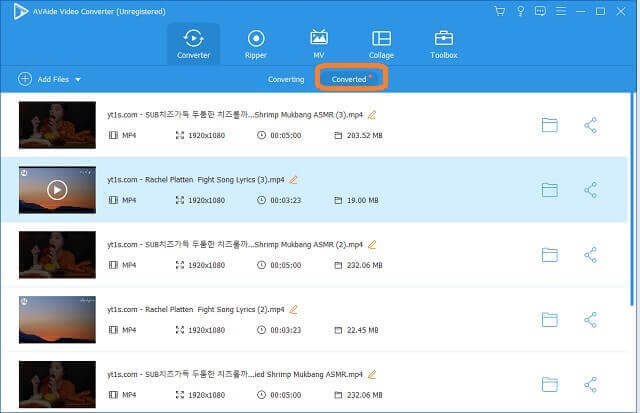Expand the Add Files dropdown arrow
Screen dimensions: 640x413
(78, 80)
